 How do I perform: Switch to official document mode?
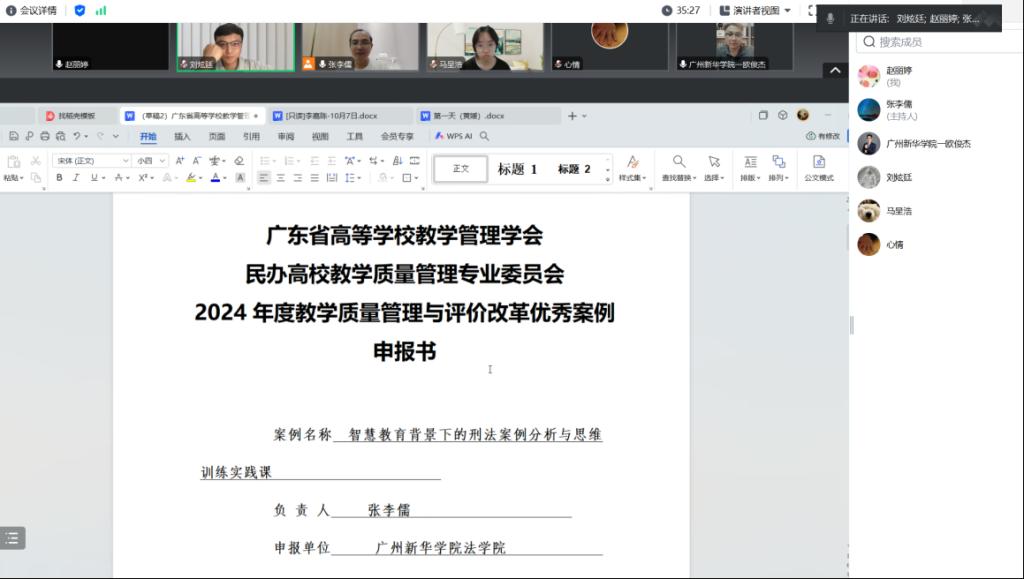(x=819, y=167)
